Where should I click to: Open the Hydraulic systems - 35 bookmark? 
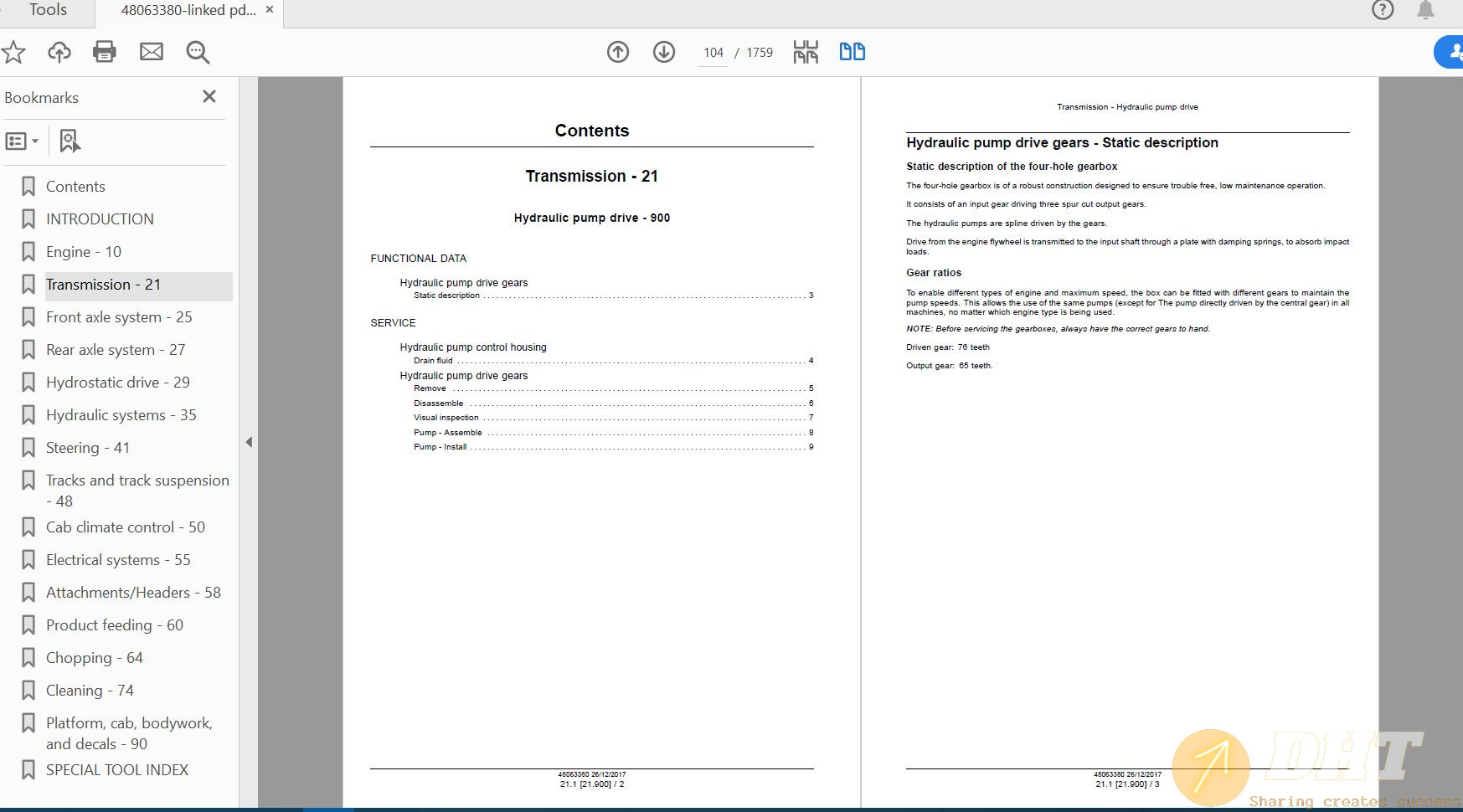pyautogui.click(x=121, y=415)
